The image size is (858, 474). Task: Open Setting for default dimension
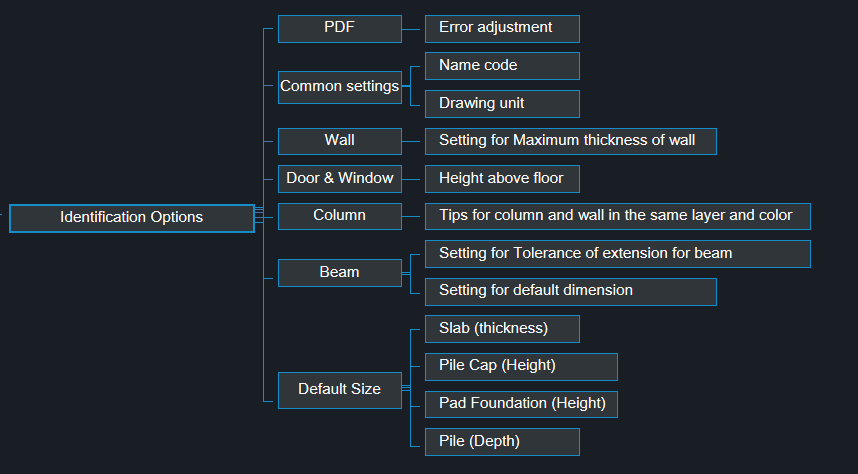(570, 291)
